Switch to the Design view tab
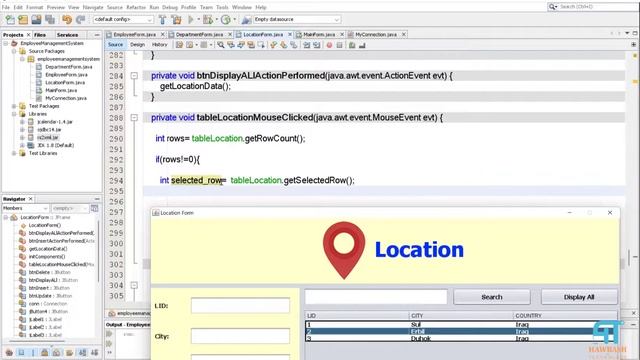The width and height of the screenshot is (640, 360). tap(138, 44)
